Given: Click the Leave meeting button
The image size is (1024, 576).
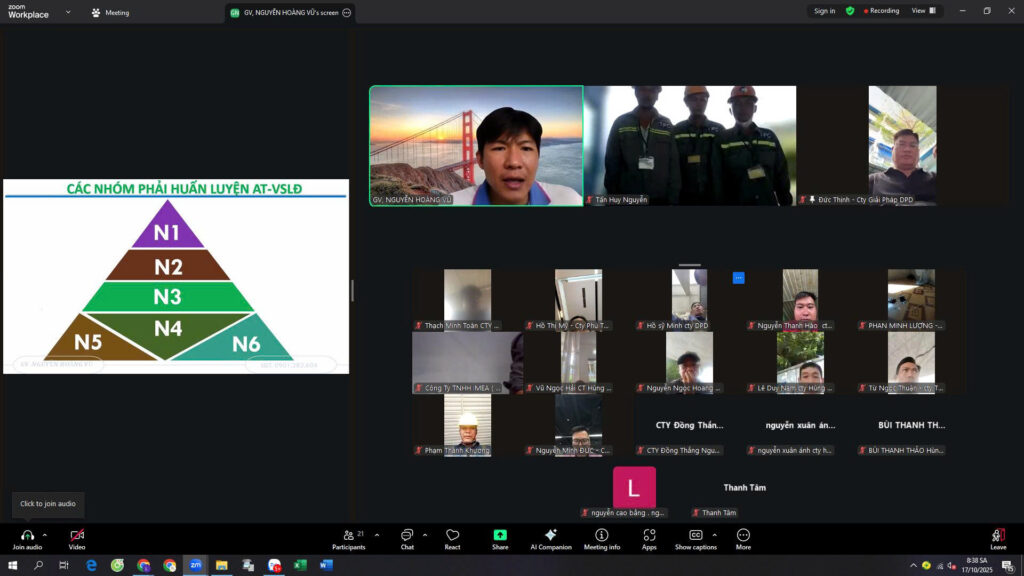Looking at the screenshot, I should (x=998, y=537).
